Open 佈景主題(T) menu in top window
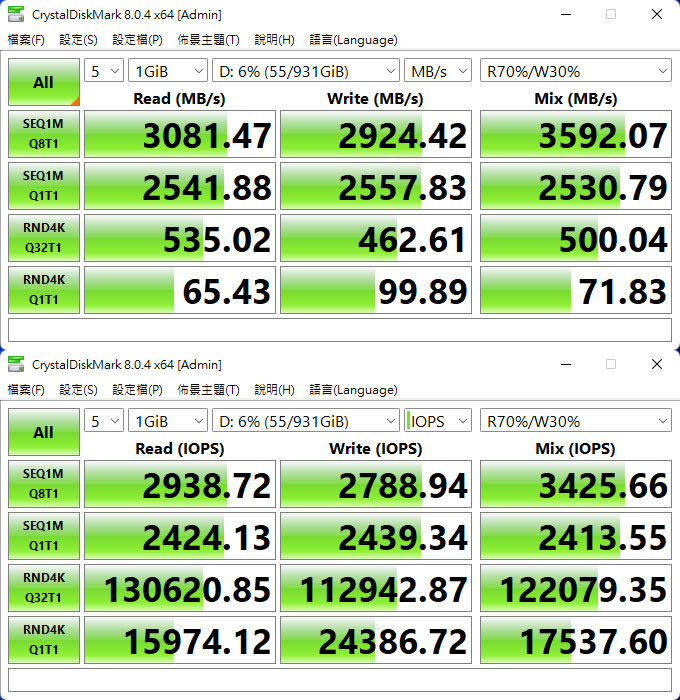 (x=208, y=40)
